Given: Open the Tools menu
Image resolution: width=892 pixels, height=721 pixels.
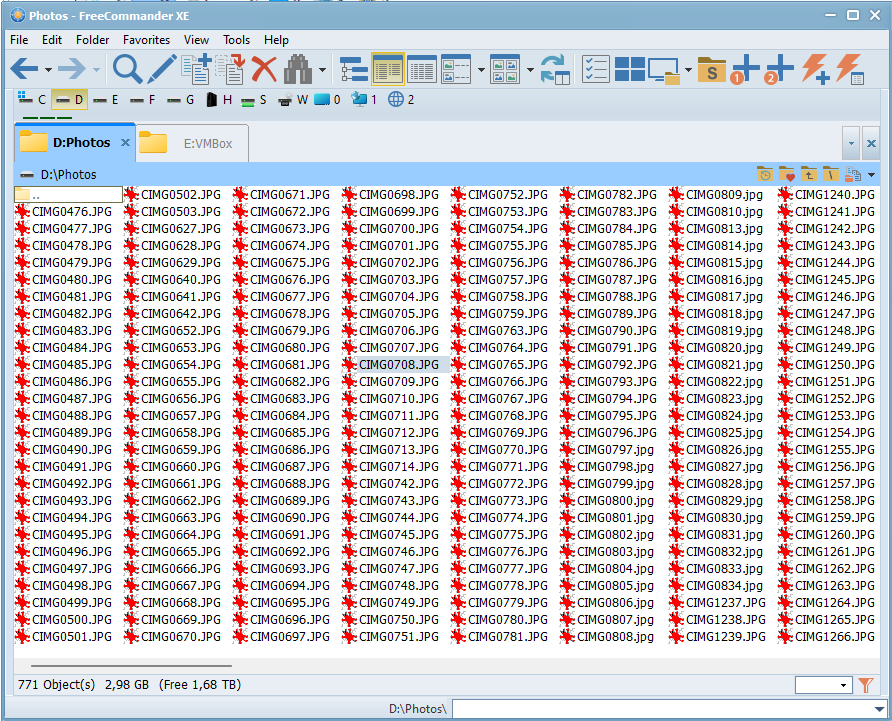Looking at the screenshot, I should [x=236, y=40].
